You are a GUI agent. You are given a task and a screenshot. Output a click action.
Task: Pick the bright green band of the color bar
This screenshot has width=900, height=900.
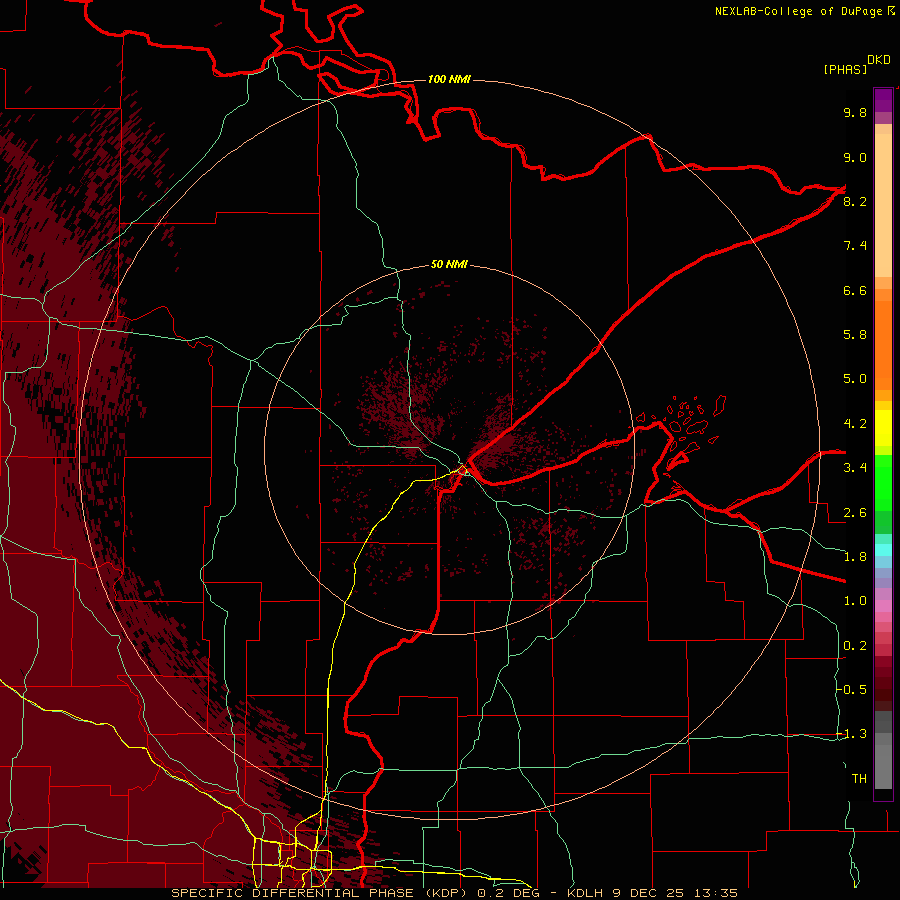click(x=883, y=482)
